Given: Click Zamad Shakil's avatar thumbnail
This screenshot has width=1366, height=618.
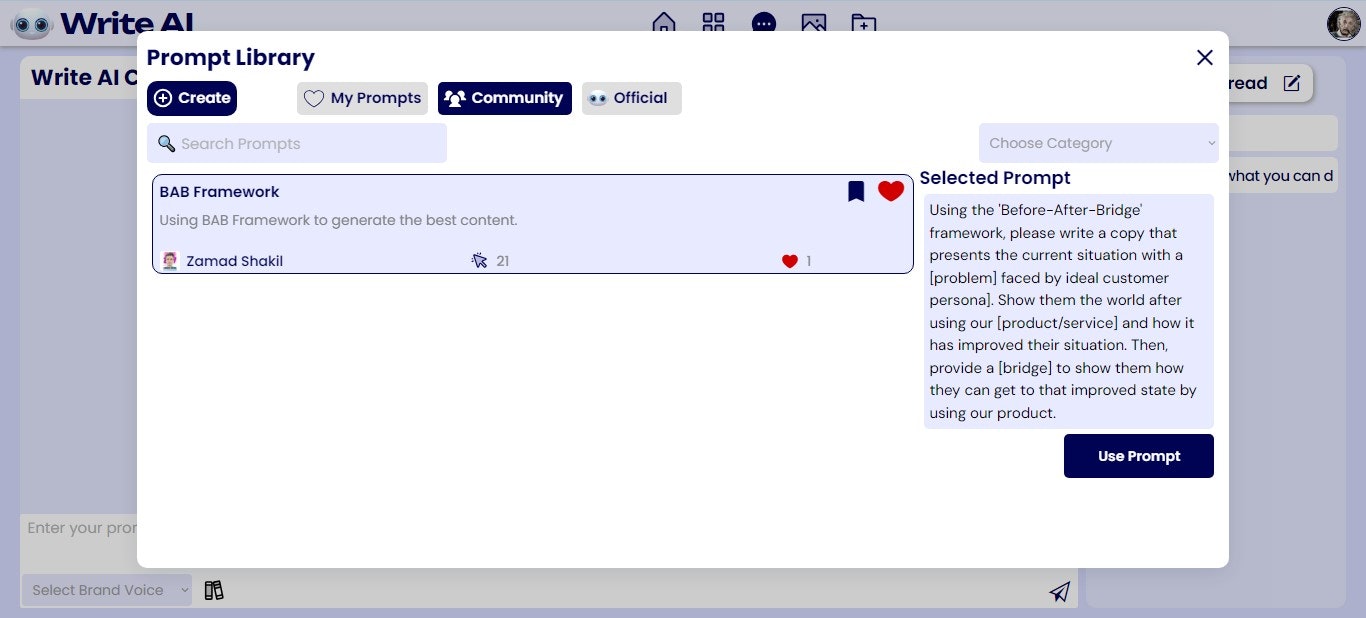Looking at the screenshot, I should (x=170, y=261).
